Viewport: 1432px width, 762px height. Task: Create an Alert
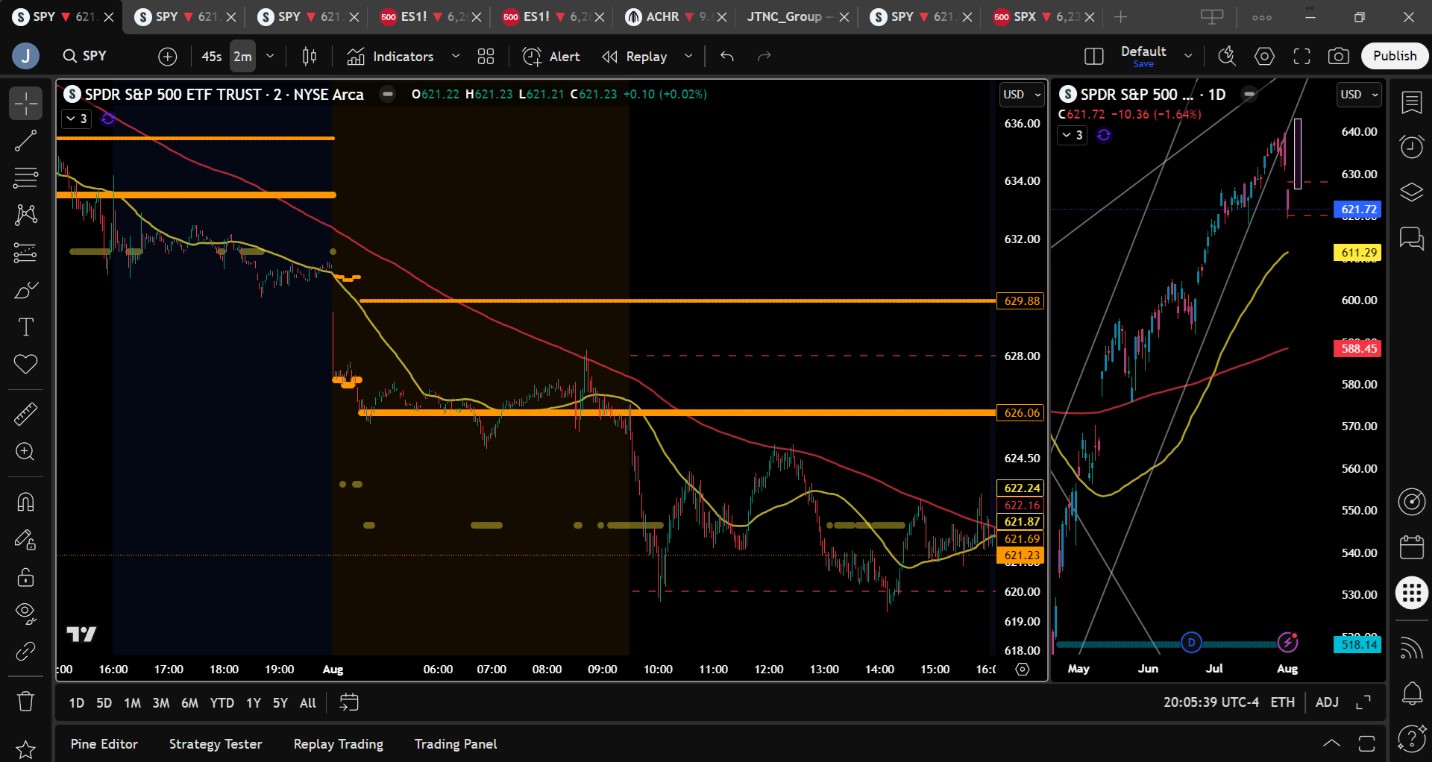tap(551, 56)
